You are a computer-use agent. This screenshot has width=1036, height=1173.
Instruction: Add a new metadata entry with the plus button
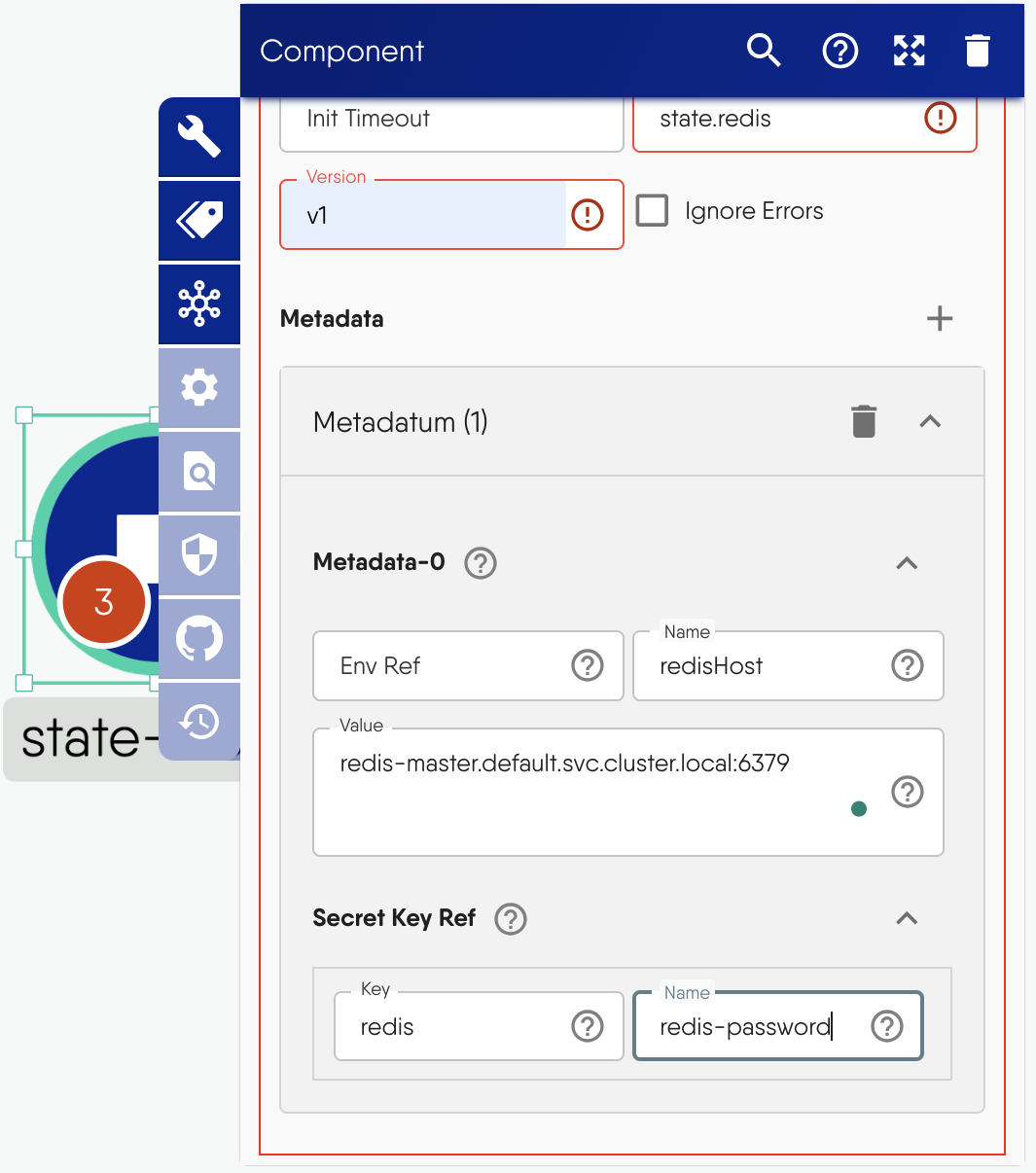tap(940, 318)
